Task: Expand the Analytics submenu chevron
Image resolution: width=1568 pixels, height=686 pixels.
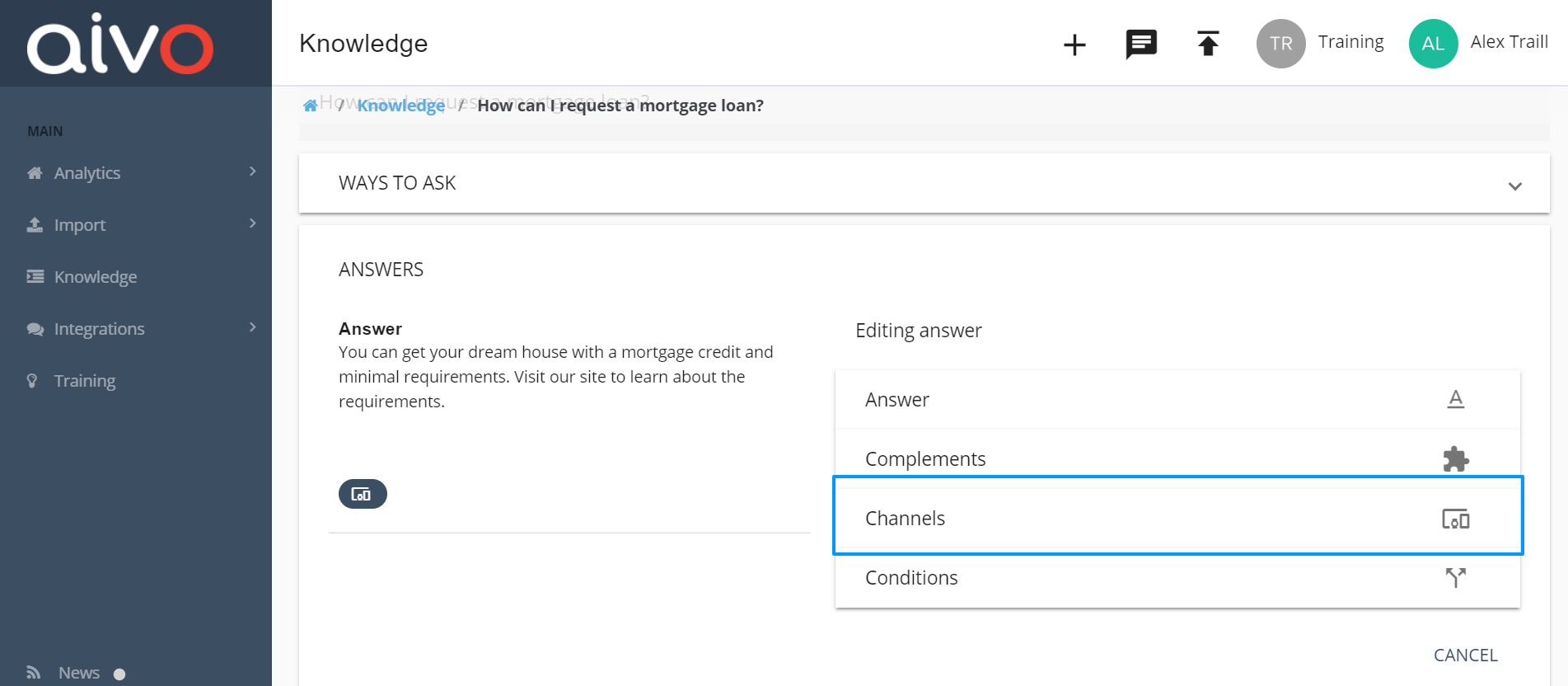Action: [x=252, y=171]
